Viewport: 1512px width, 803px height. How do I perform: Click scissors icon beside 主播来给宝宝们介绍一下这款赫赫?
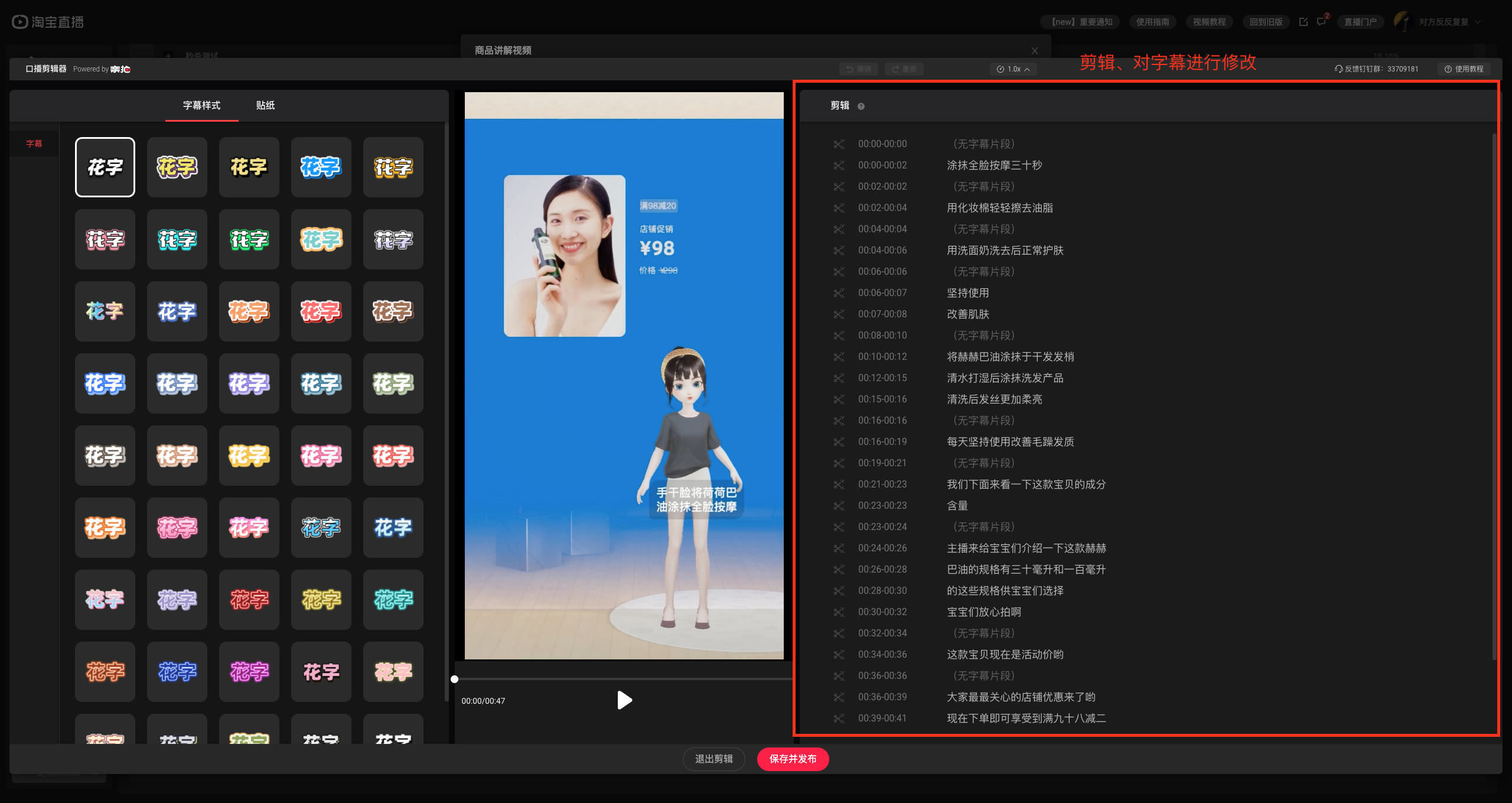point(839,548)
